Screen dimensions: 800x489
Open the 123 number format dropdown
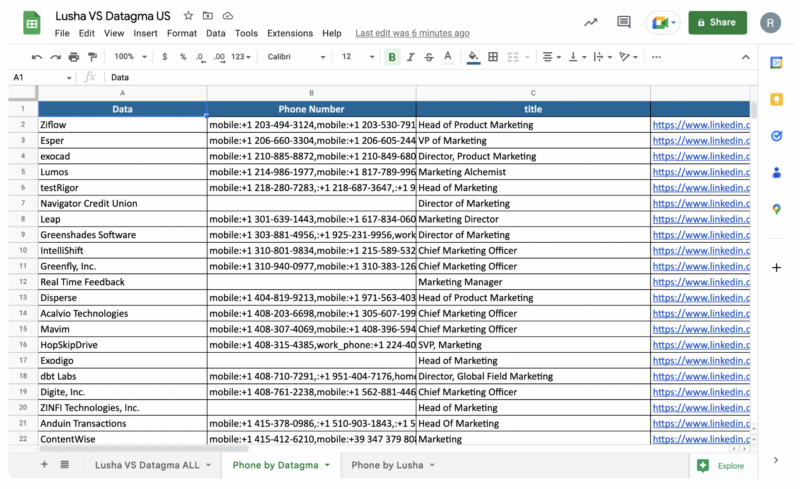(241, 57)
